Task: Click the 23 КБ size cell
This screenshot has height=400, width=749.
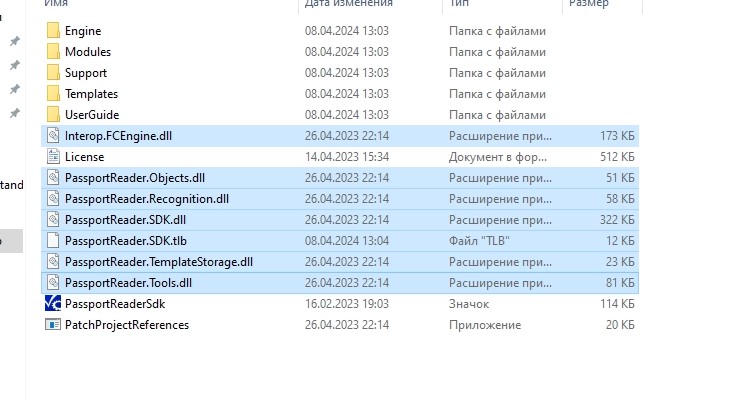Action: (620, 262)
